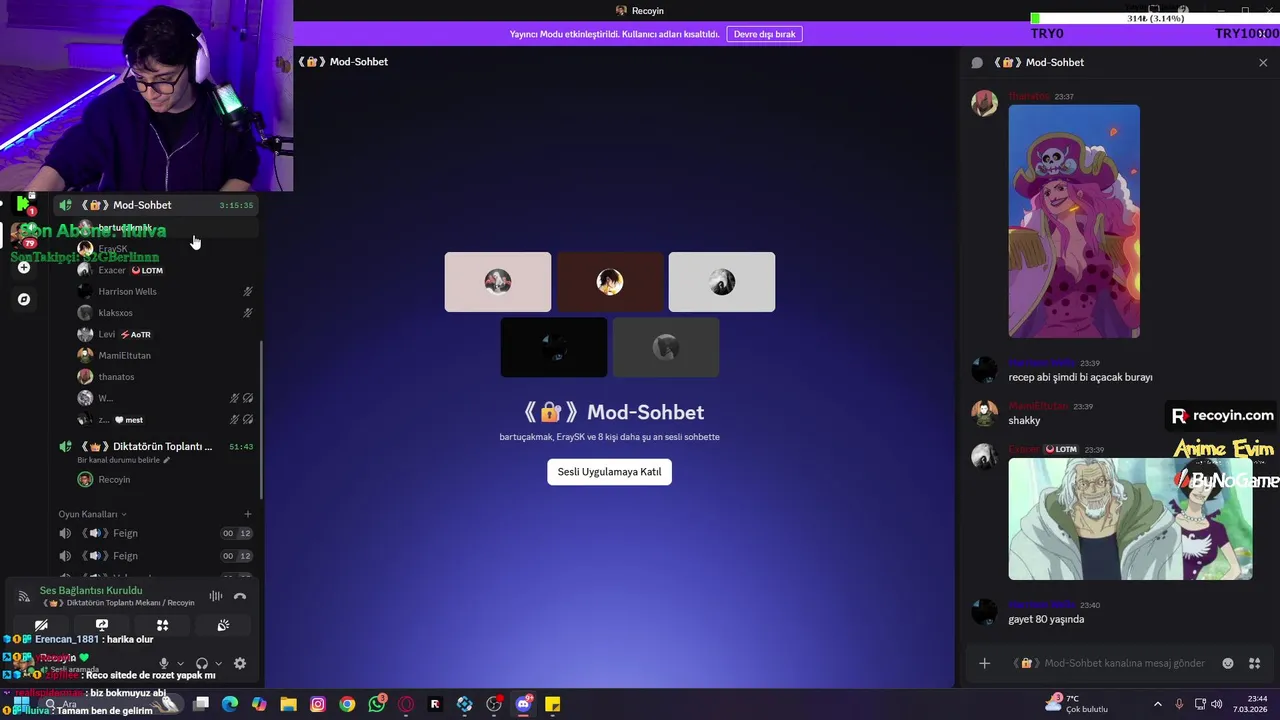Show hidden system tray icons
The width and height of the screenshot is (1280, 720).
tap(1158, 704)
